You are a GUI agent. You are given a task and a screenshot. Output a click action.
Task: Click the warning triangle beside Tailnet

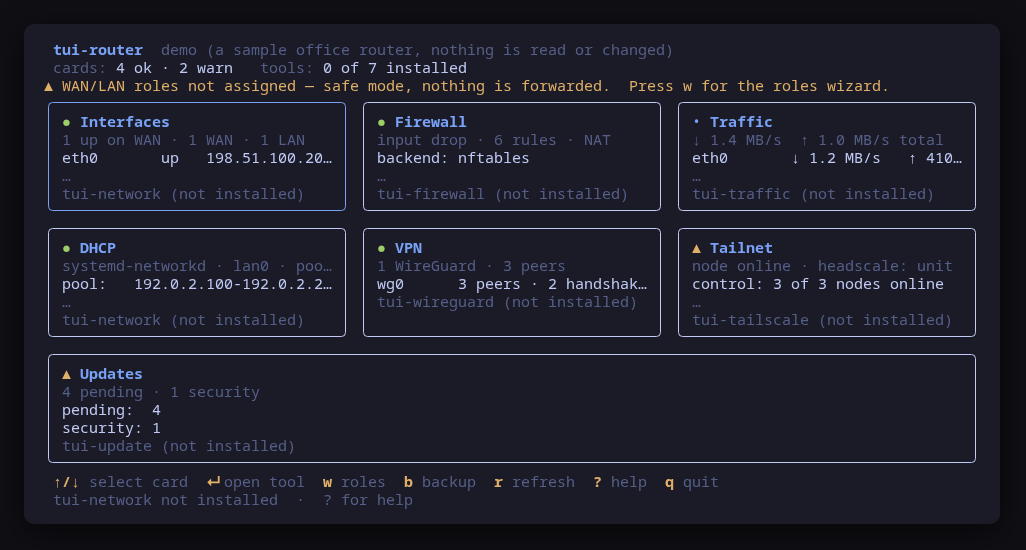point(696,249)
